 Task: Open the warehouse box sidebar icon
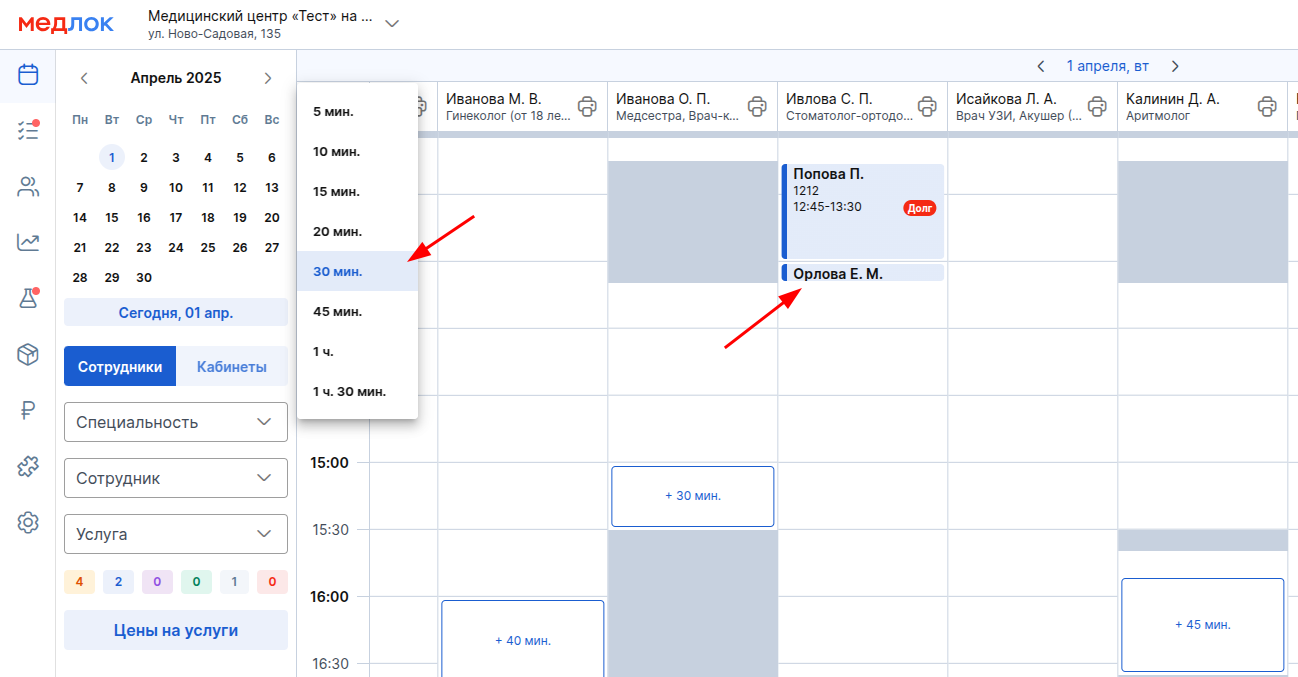tap(28, 354)
